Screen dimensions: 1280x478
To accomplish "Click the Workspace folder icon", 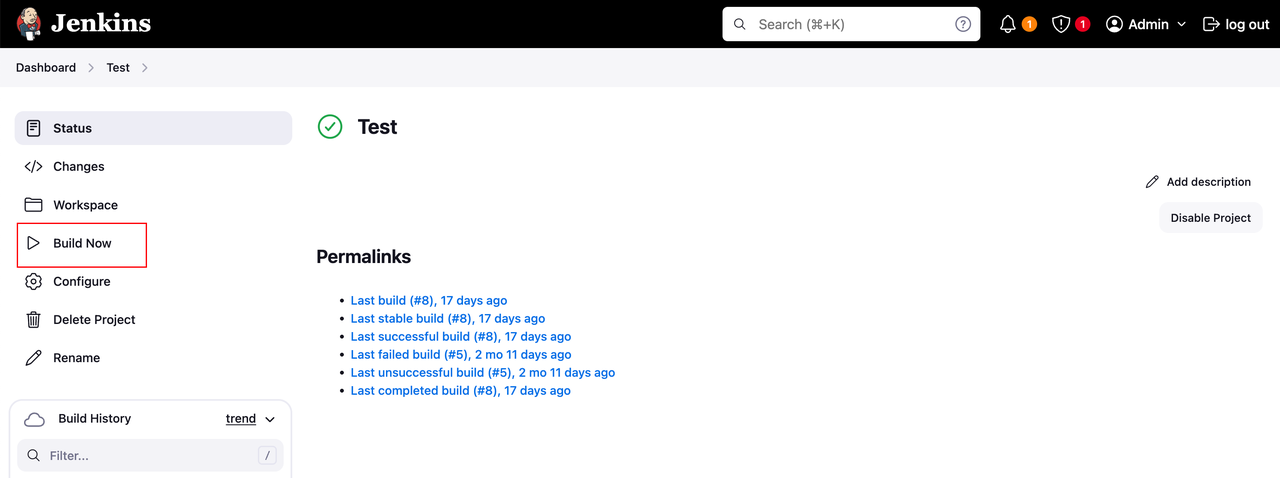I will (x=33, y=205).
